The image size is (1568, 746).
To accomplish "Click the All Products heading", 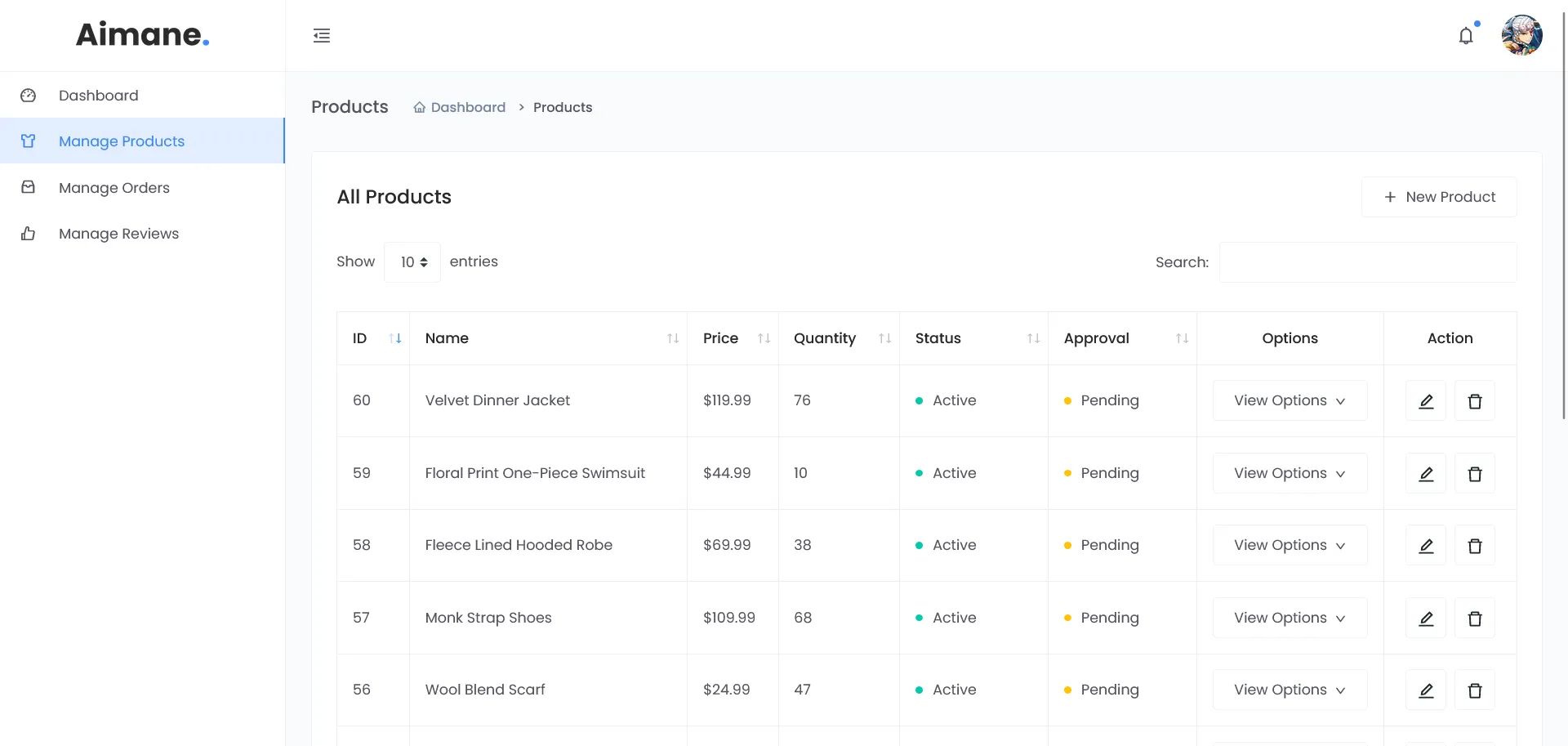I will pyautogui.click(x=394, y=197).
